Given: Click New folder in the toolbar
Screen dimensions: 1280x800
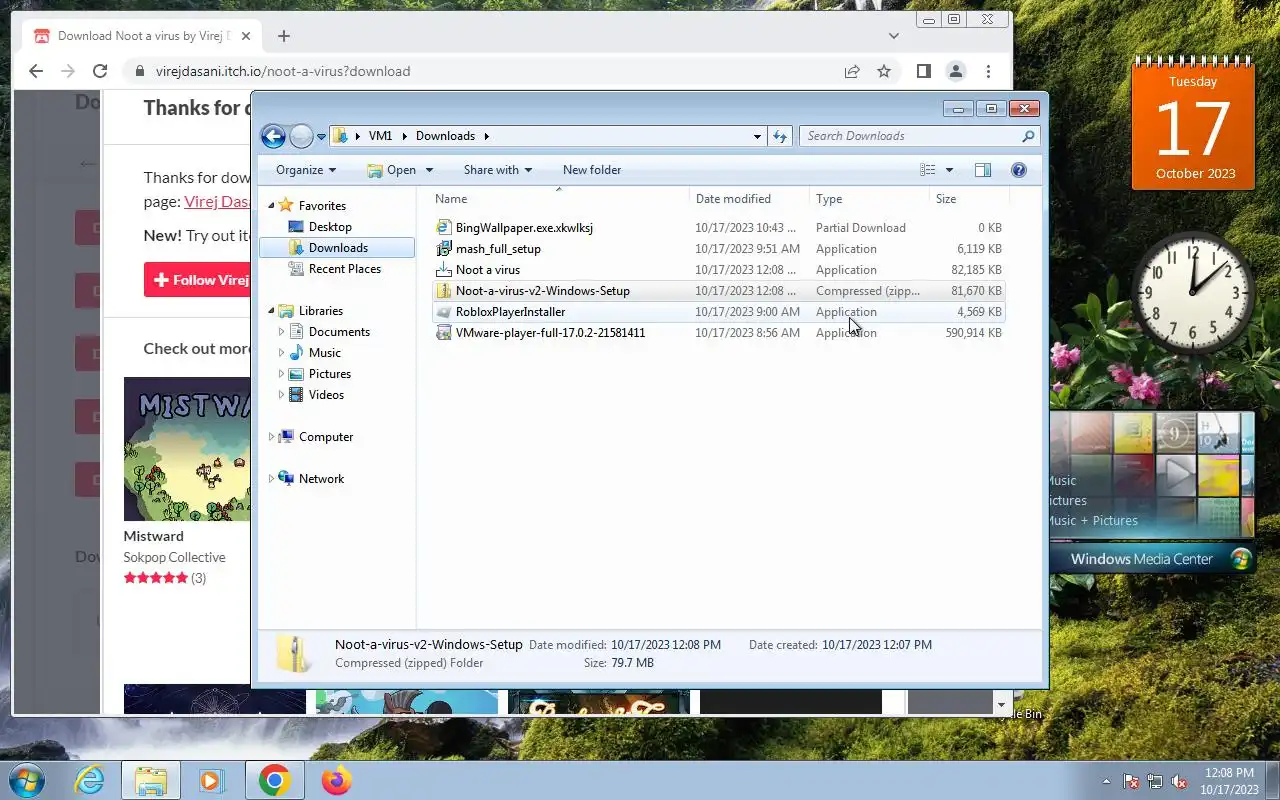Looking at the screenshot, I should (592, 170).
